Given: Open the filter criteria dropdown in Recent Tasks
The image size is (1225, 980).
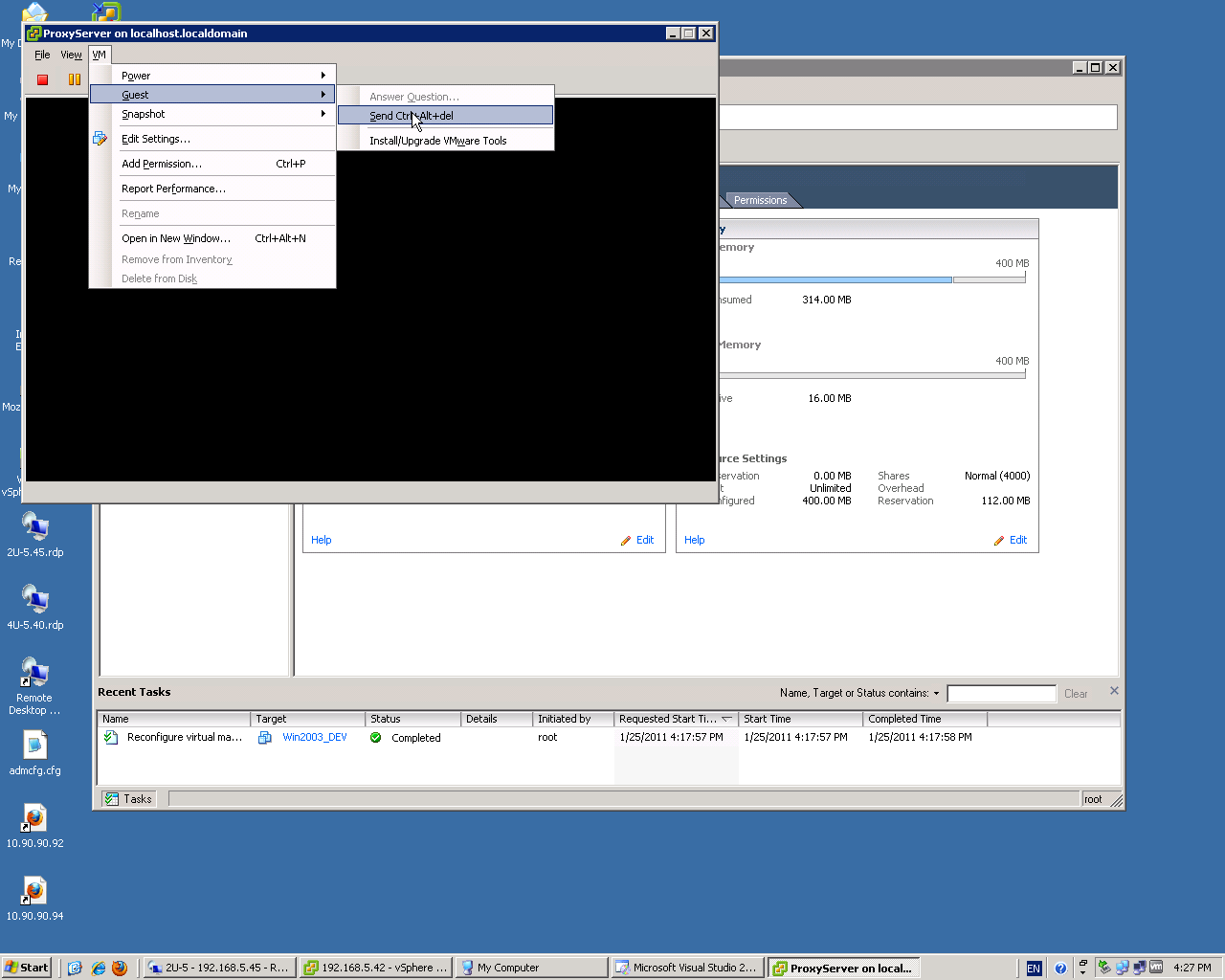Looking at the screenshot, I should pyautogui.click(x=936, y=694).
